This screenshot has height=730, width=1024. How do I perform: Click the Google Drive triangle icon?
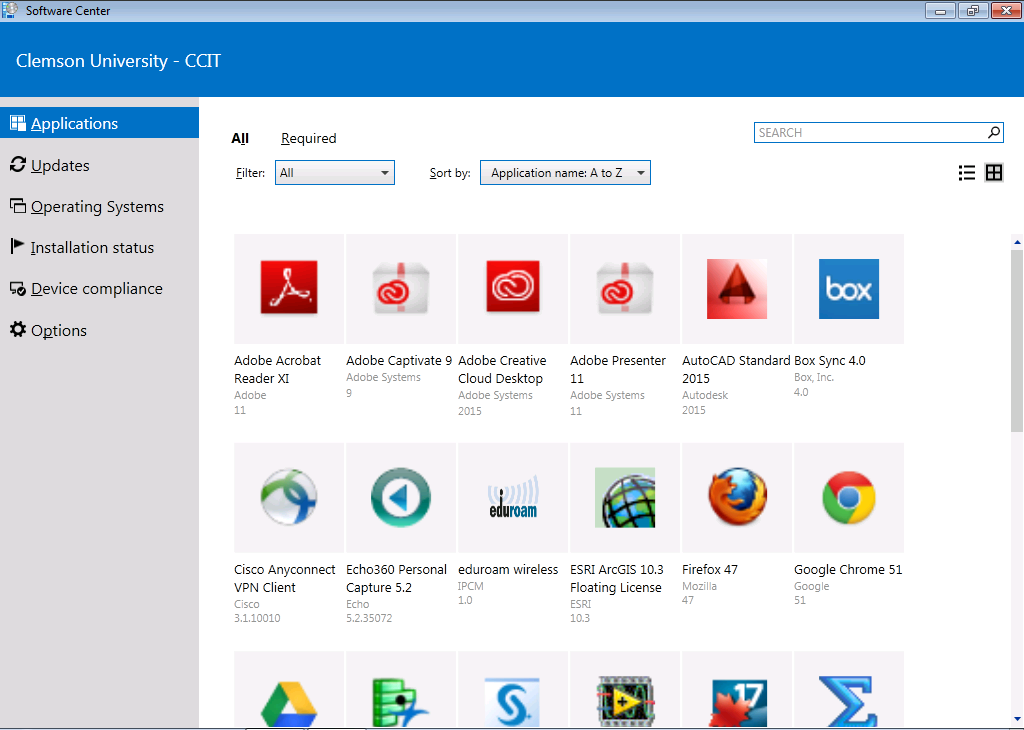(x=289, y=704)
